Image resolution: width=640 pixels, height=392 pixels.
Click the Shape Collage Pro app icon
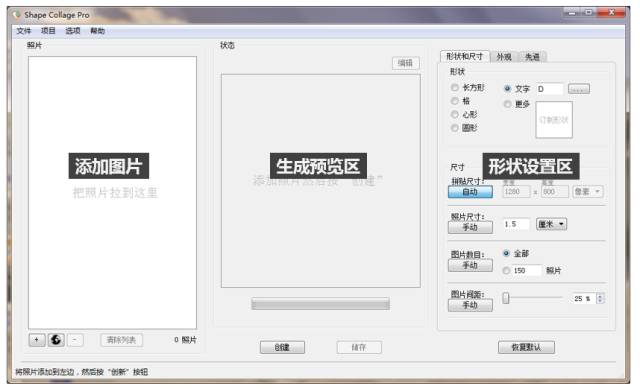16,15
